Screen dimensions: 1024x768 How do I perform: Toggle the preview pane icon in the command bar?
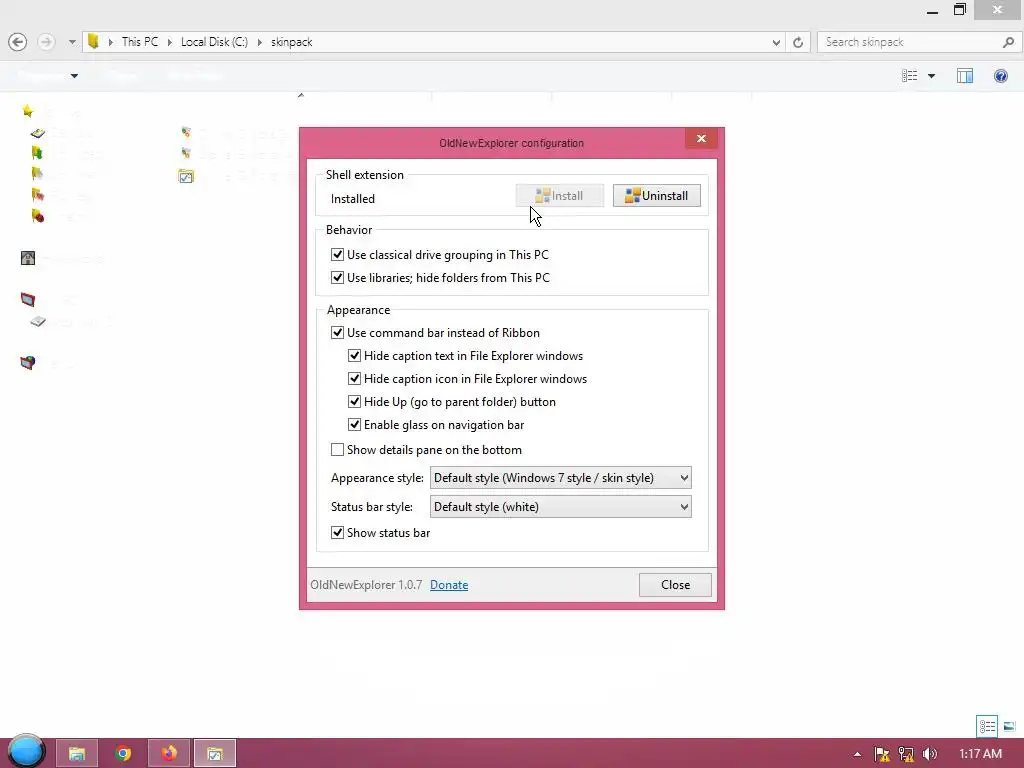point(965,76)
